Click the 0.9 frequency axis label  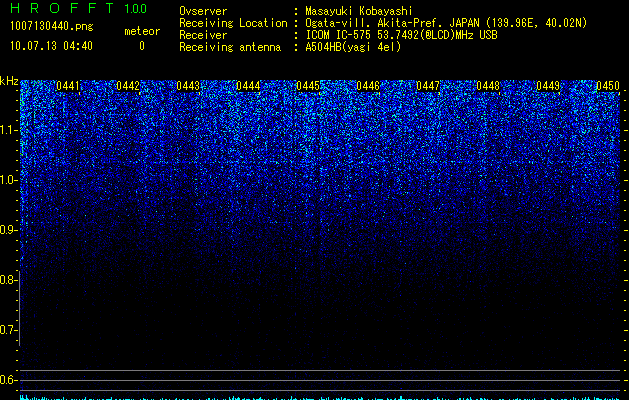tap(9, 230)
